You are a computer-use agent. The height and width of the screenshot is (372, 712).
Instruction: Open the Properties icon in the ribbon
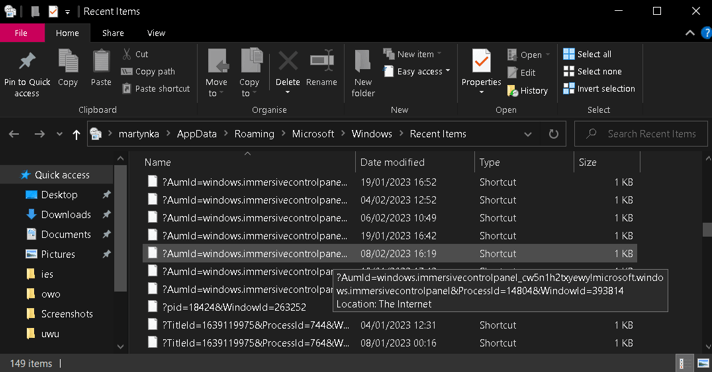click(481, 61)
